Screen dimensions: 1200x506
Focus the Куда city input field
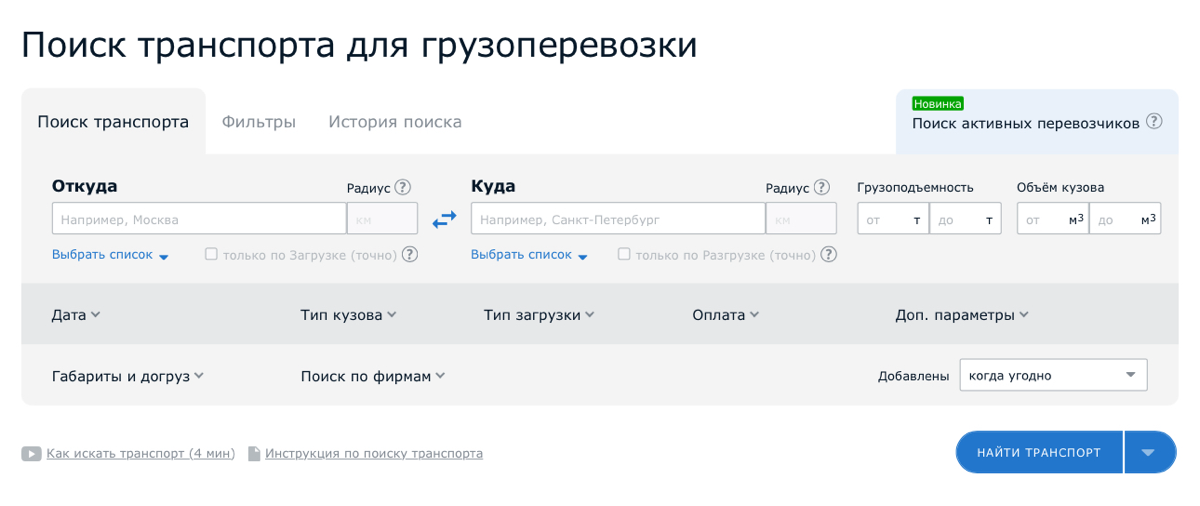coord(618,219)
